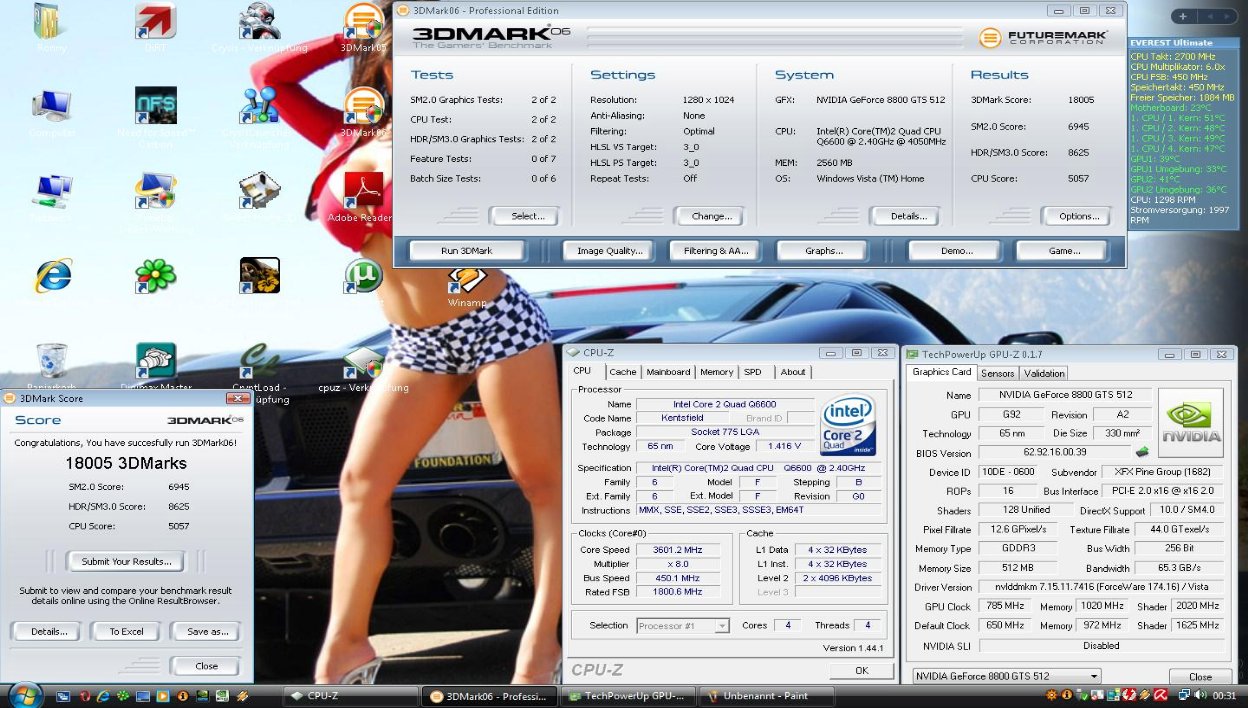
Task: Click the Run 3DMark button
Action: pyautogui.click(x=466, y=251)
